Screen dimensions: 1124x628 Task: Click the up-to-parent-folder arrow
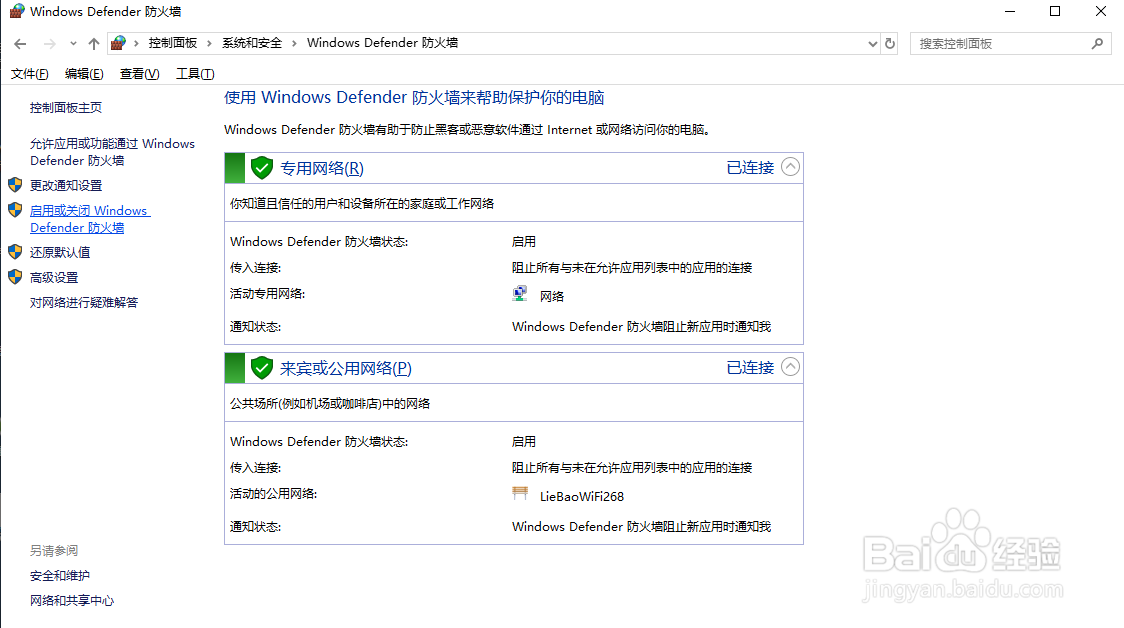tap(93, 43)
